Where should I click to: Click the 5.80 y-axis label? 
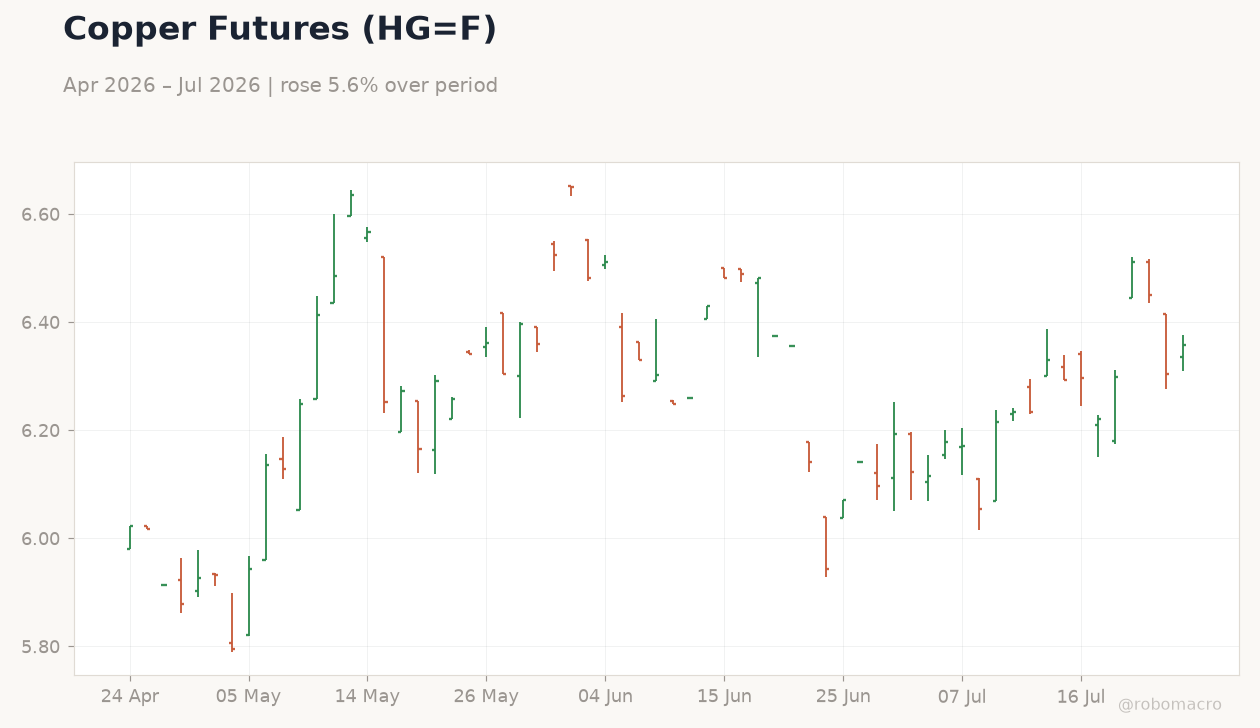pyautogui.click(x=41, y=647)
